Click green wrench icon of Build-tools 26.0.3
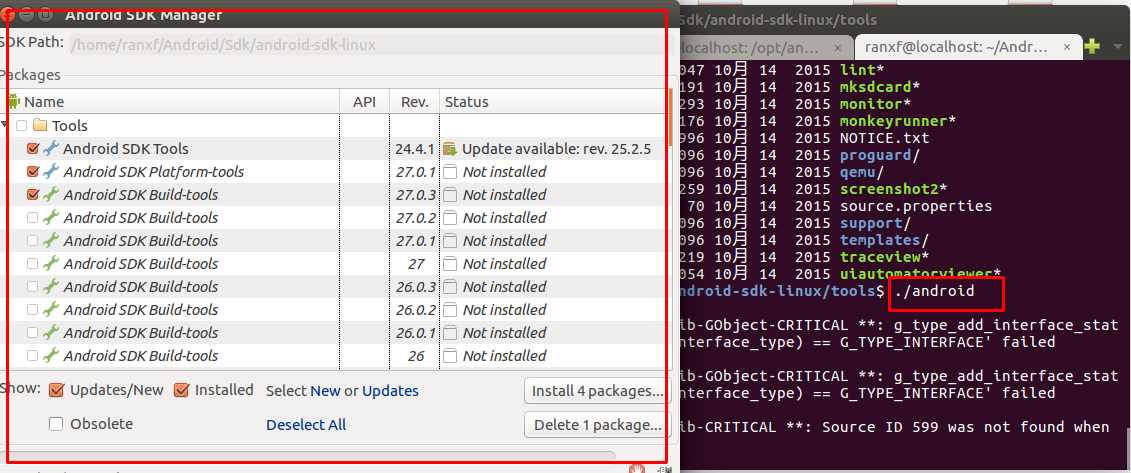Viewport: 1131px width, 473px height. tap(50, 287)
